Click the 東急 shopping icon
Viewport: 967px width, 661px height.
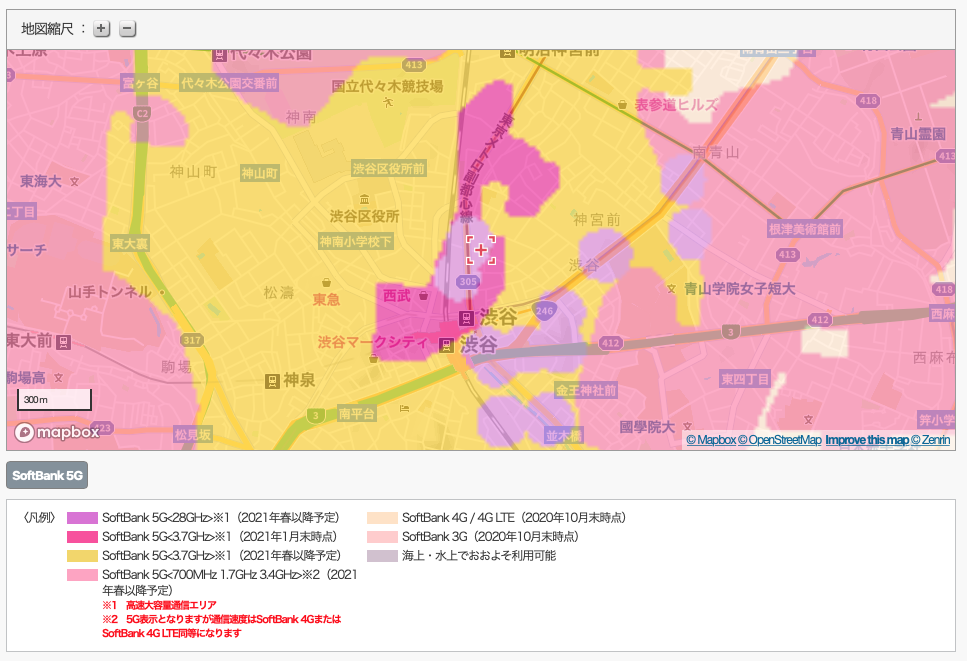point(326,283)
